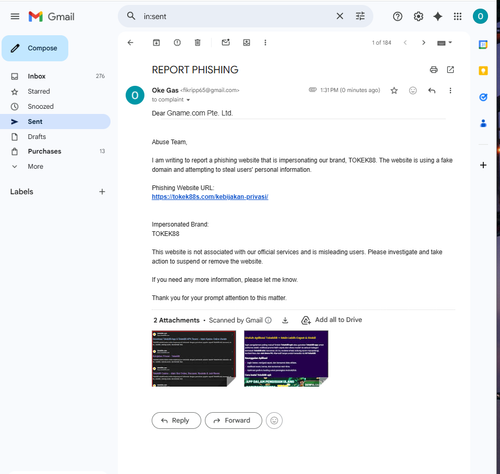The height and width of the screenshot is (474, 500).
Task: Print the REPORT PHISHING email
Action: pyautogui.click(x=434, y=70)
